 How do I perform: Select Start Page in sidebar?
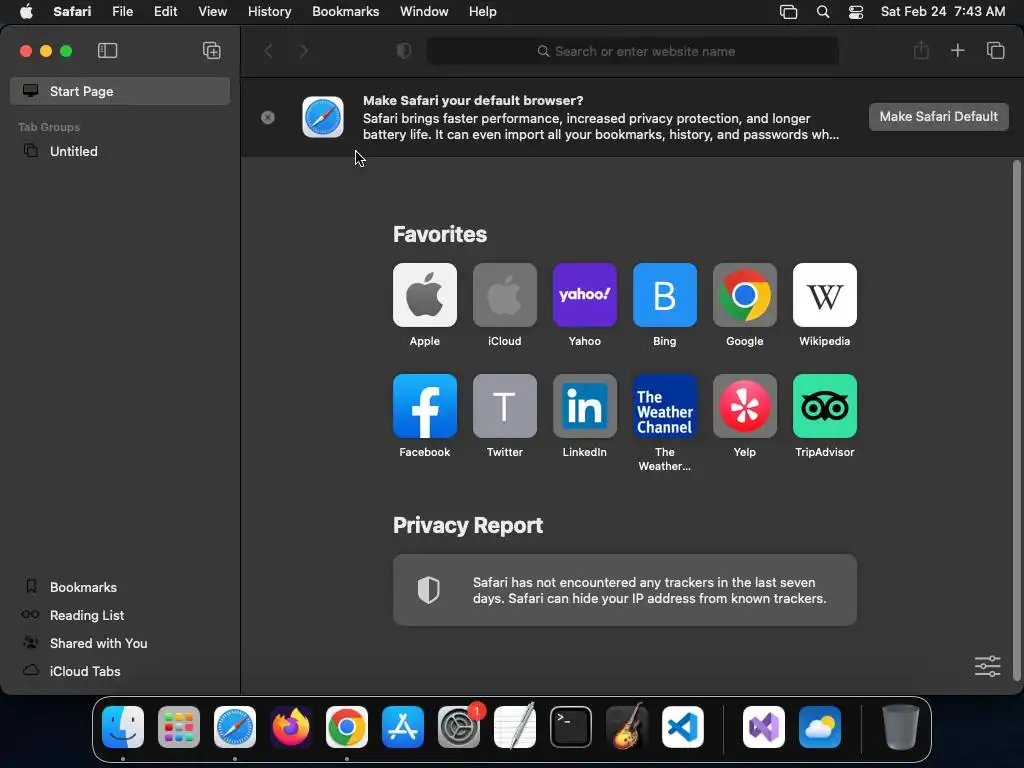[x=120, y=91]
